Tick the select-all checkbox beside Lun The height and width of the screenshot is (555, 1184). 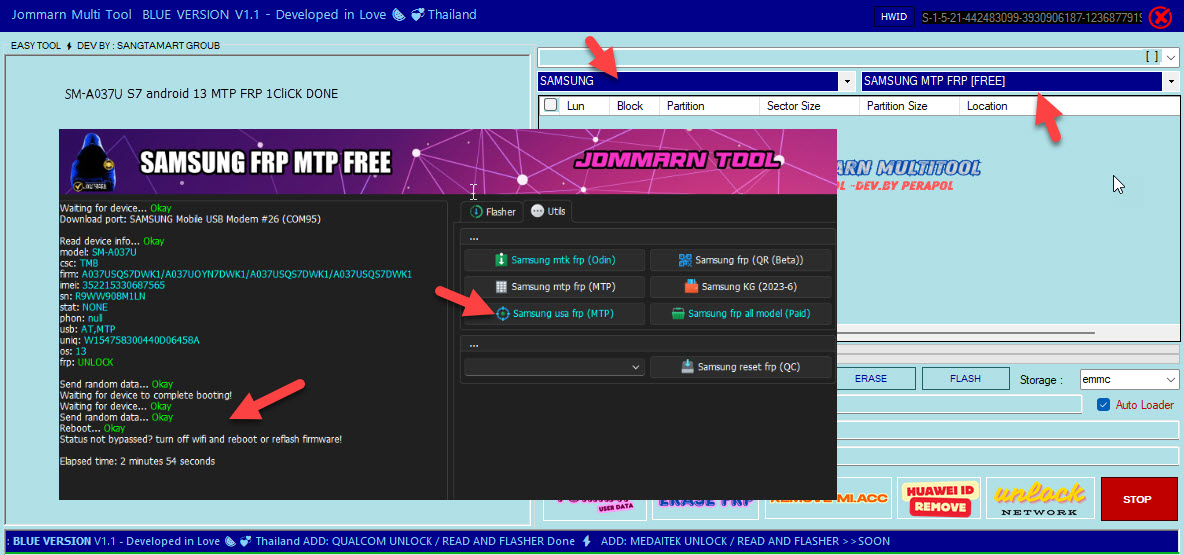pos(551,105)
